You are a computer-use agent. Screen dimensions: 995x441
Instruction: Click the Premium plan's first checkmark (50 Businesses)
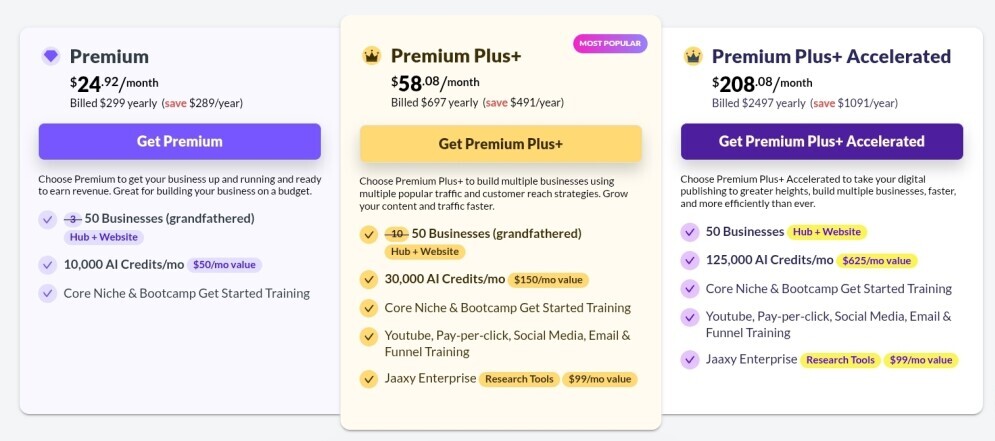pyautogui.click(x=47, y=219)
